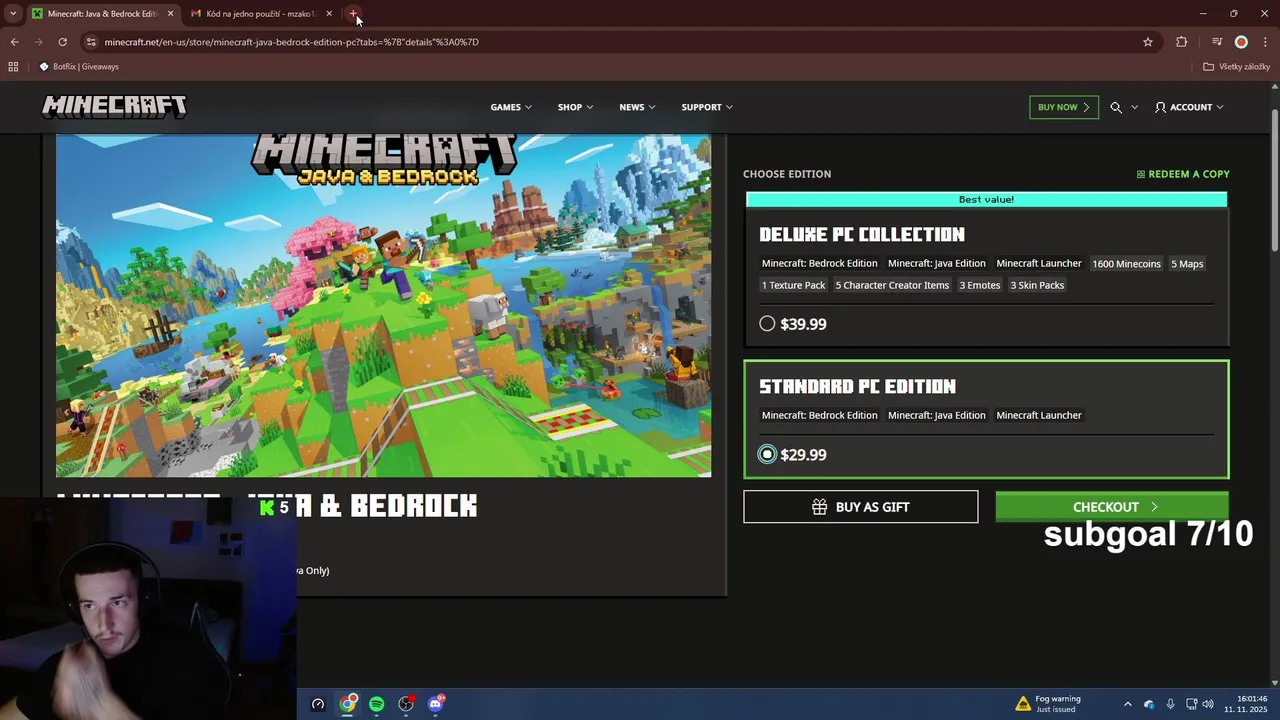Viewport: 1280px width, 720px height.
Task: Show hidden system tray icons chevron
Action: coord(1128,704)
